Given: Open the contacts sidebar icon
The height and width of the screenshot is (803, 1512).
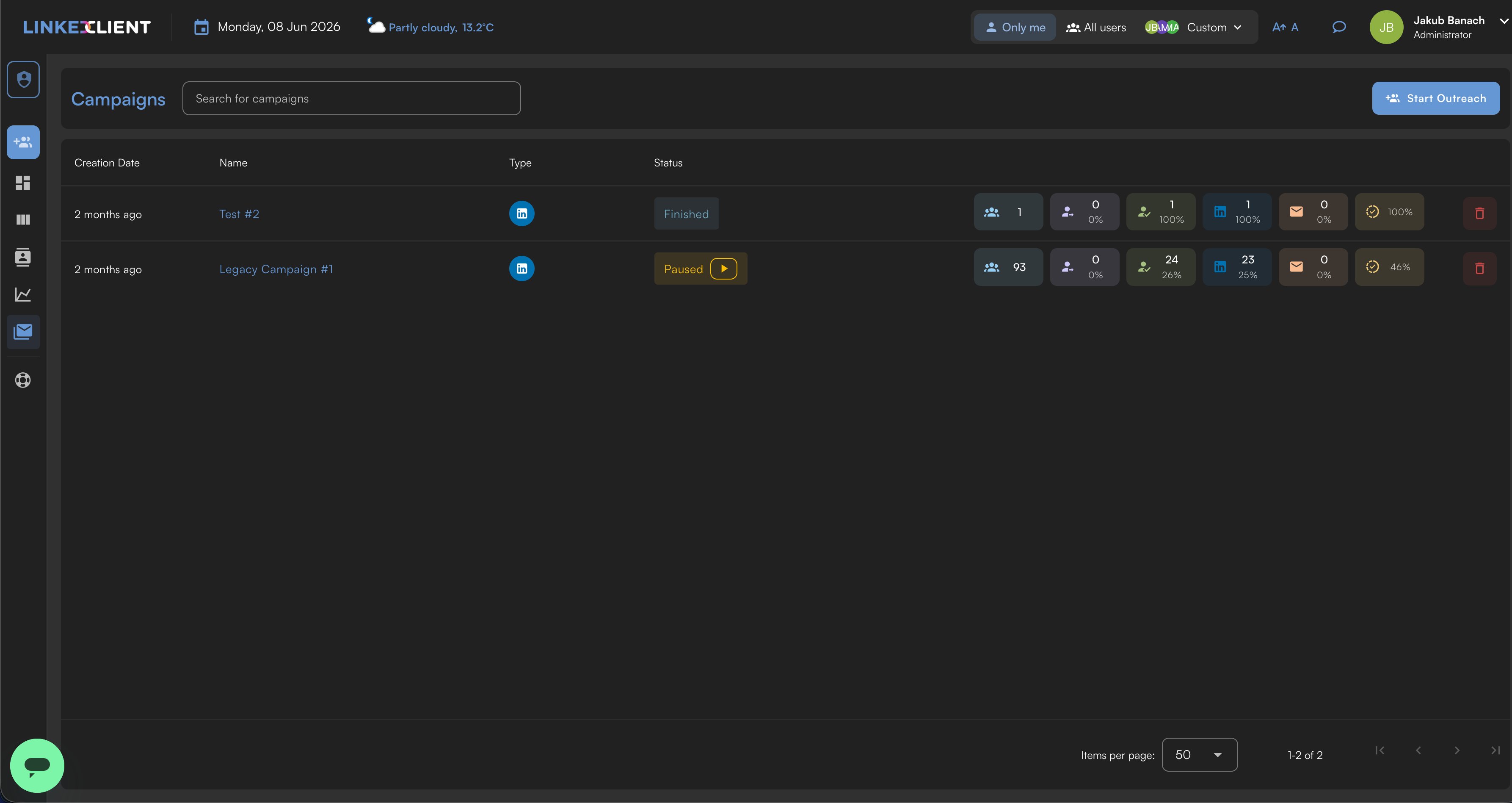Looking at the screenshot, I should pyautogui.click(x=23, y=257).
